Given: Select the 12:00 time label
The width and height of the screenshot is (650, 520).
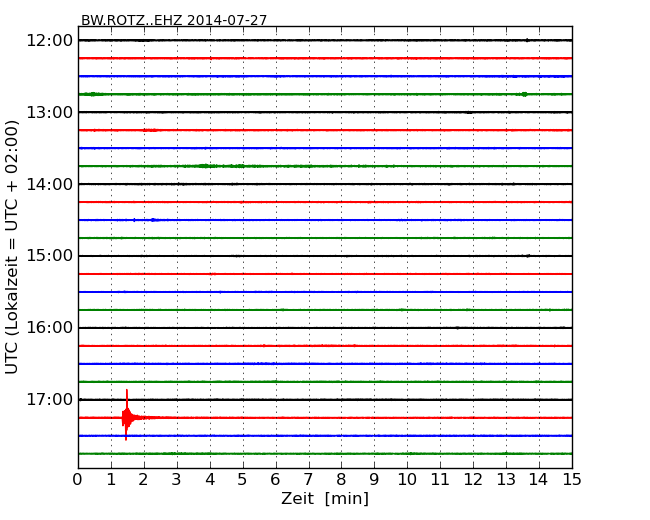Looking at the screenshot, I should click(49, 41).
